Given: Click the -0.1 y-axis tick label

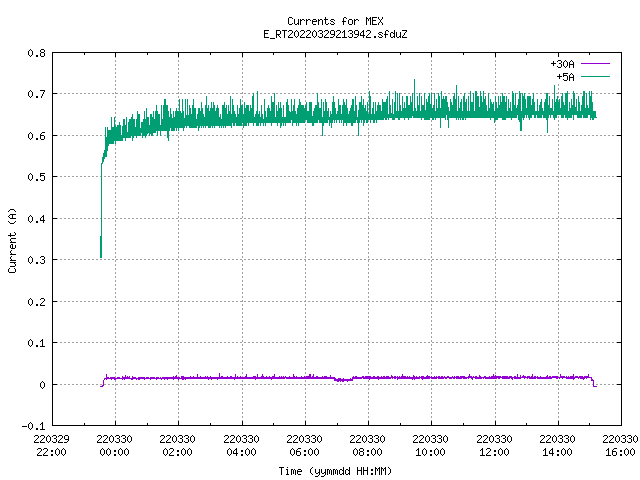Looking at the screenshot, I should pos(33,426).
